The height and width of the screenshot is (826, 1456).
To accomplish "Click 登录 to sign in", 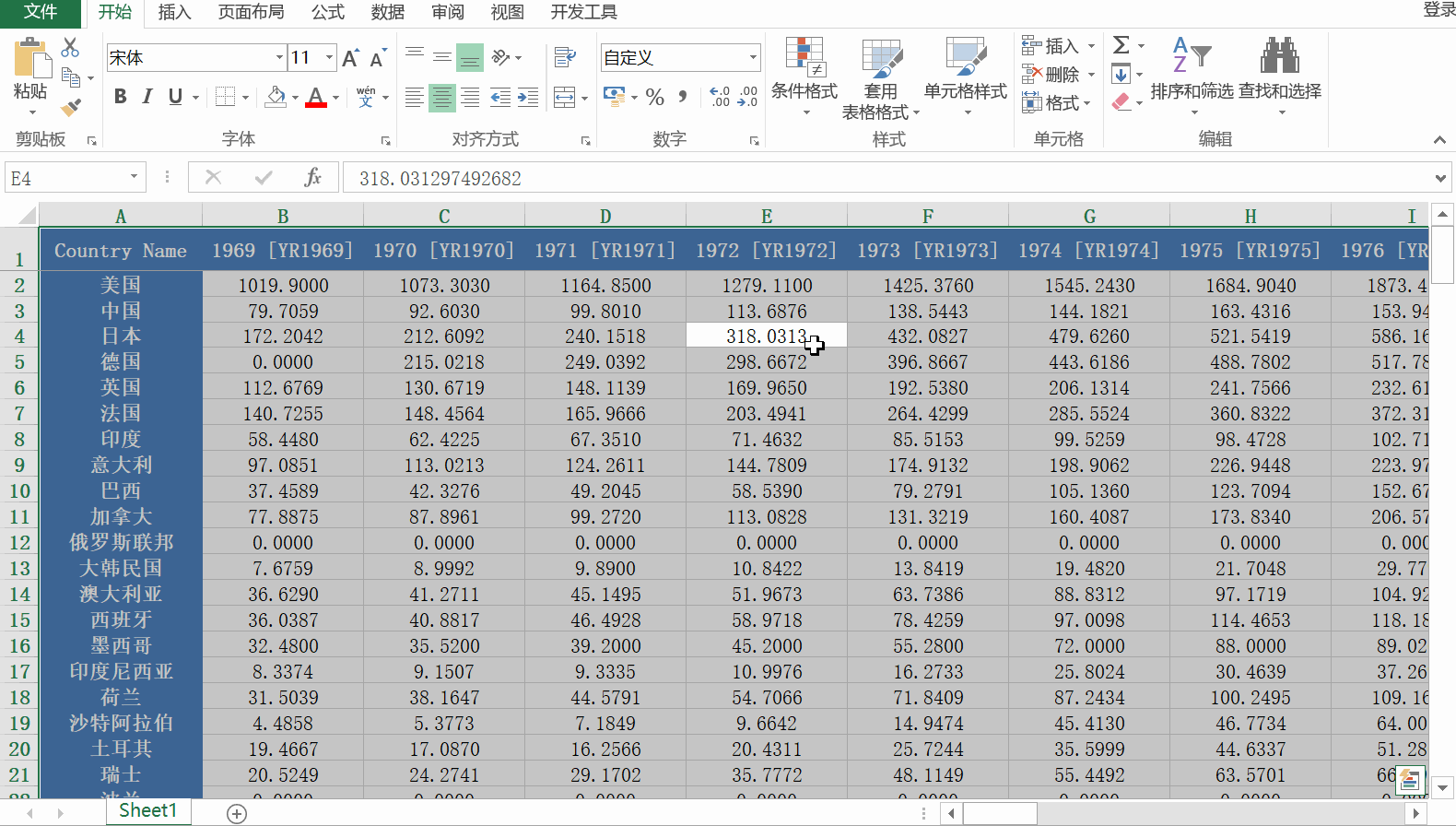I will click(1438, 10).
